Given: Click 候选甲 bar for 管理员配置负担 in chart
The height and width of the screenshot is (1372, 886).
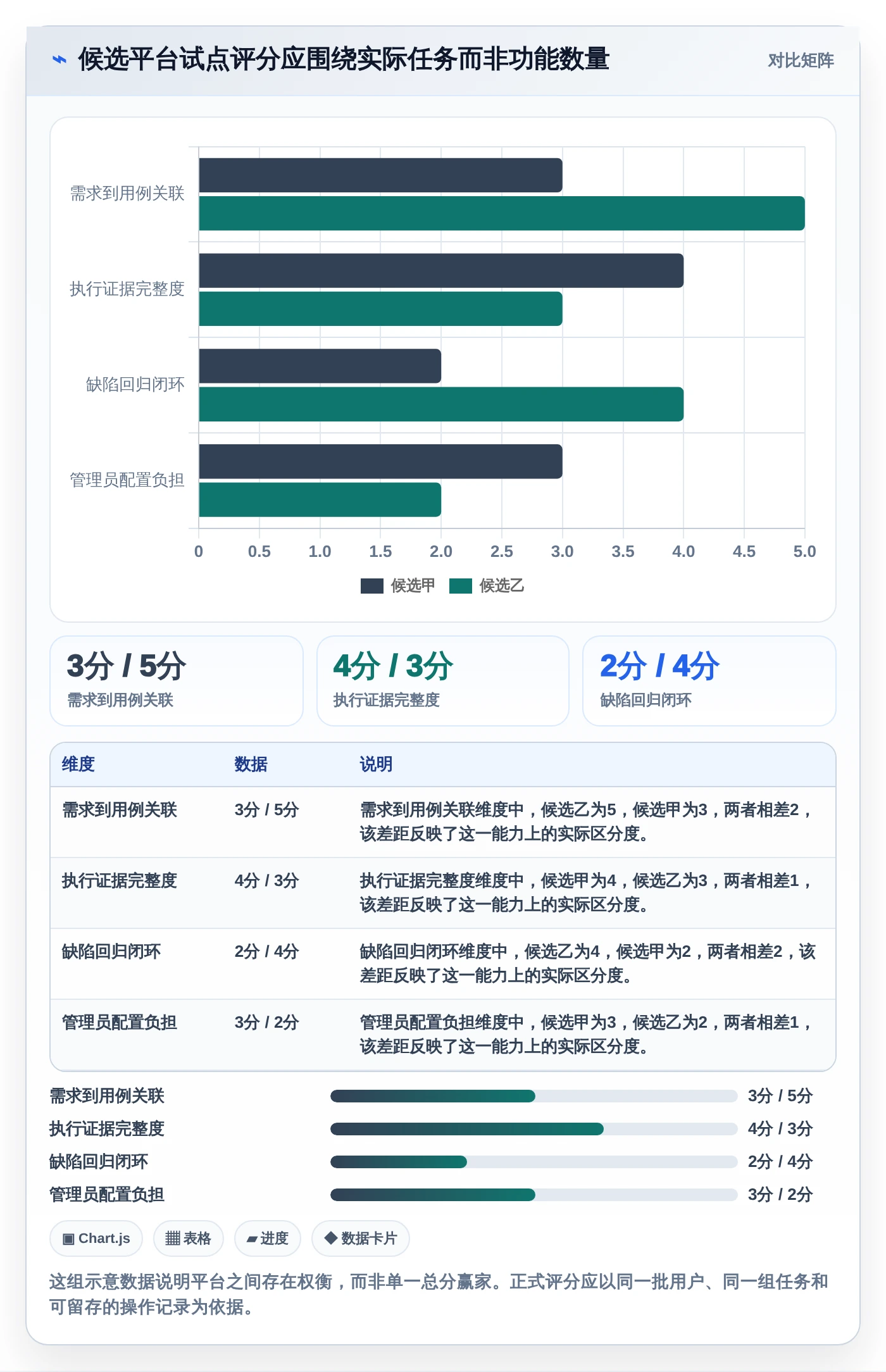Looking at the screenshot, I should [x=380, y=462].
